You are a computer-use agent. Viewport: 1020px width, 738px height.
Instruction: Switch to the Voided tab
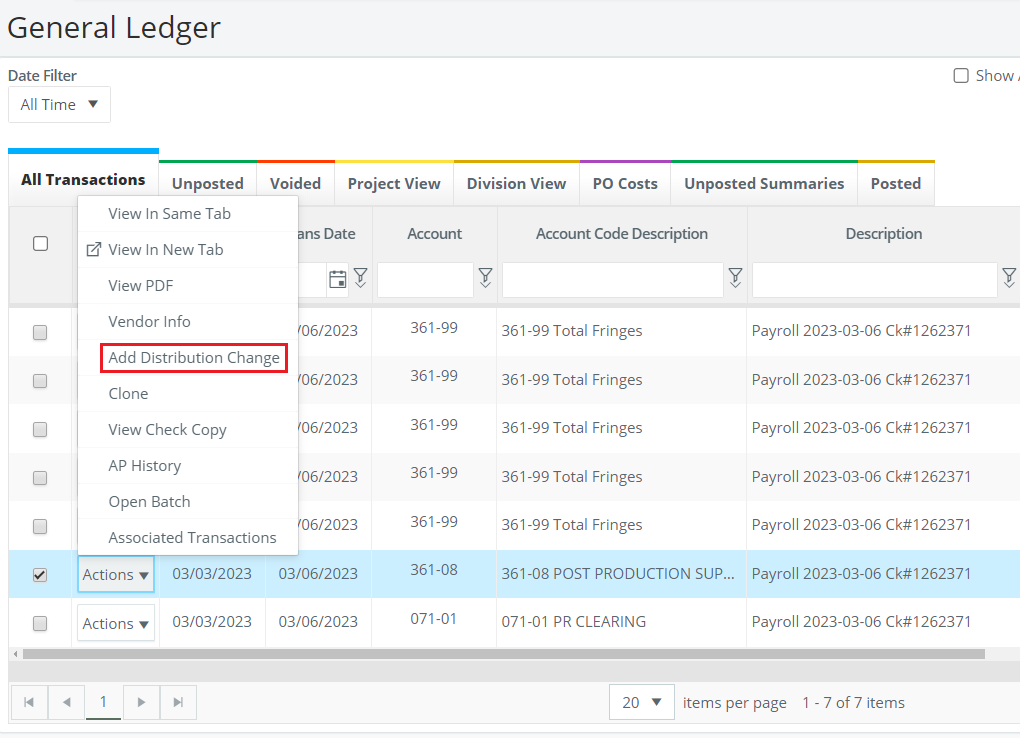pos(295,184)
